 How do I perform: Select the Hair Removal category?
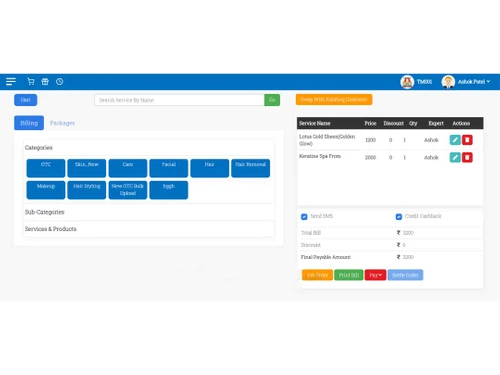tap(251, 168)
